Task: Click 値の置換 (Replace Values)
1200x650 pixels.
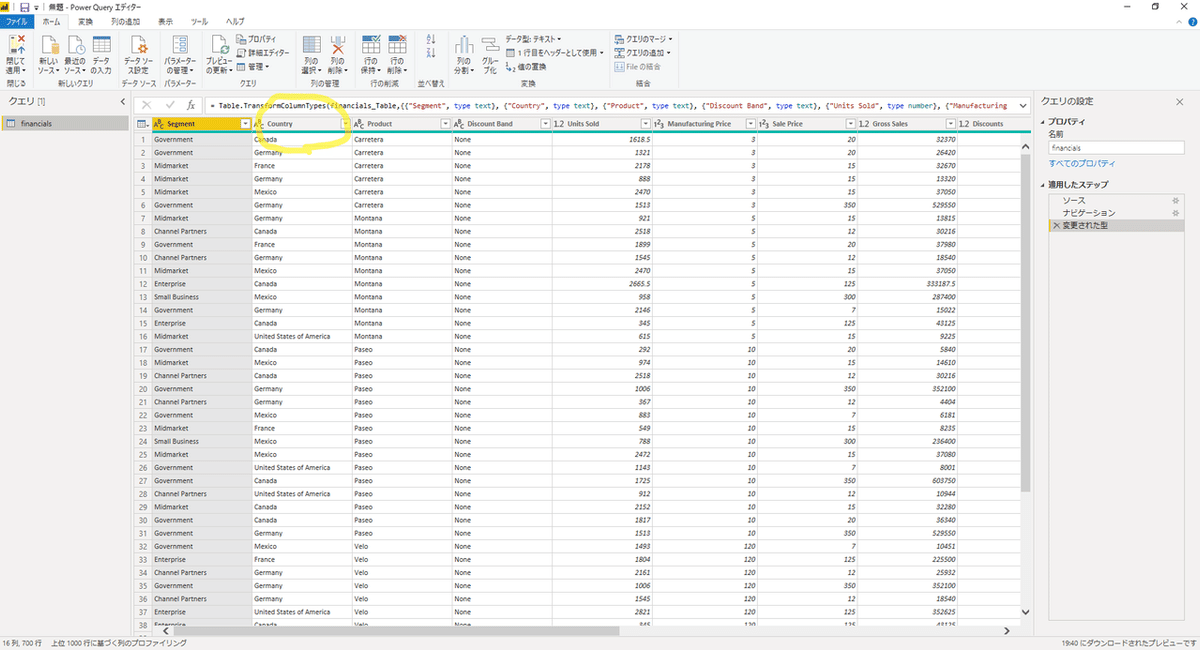Action: point(526,66)
